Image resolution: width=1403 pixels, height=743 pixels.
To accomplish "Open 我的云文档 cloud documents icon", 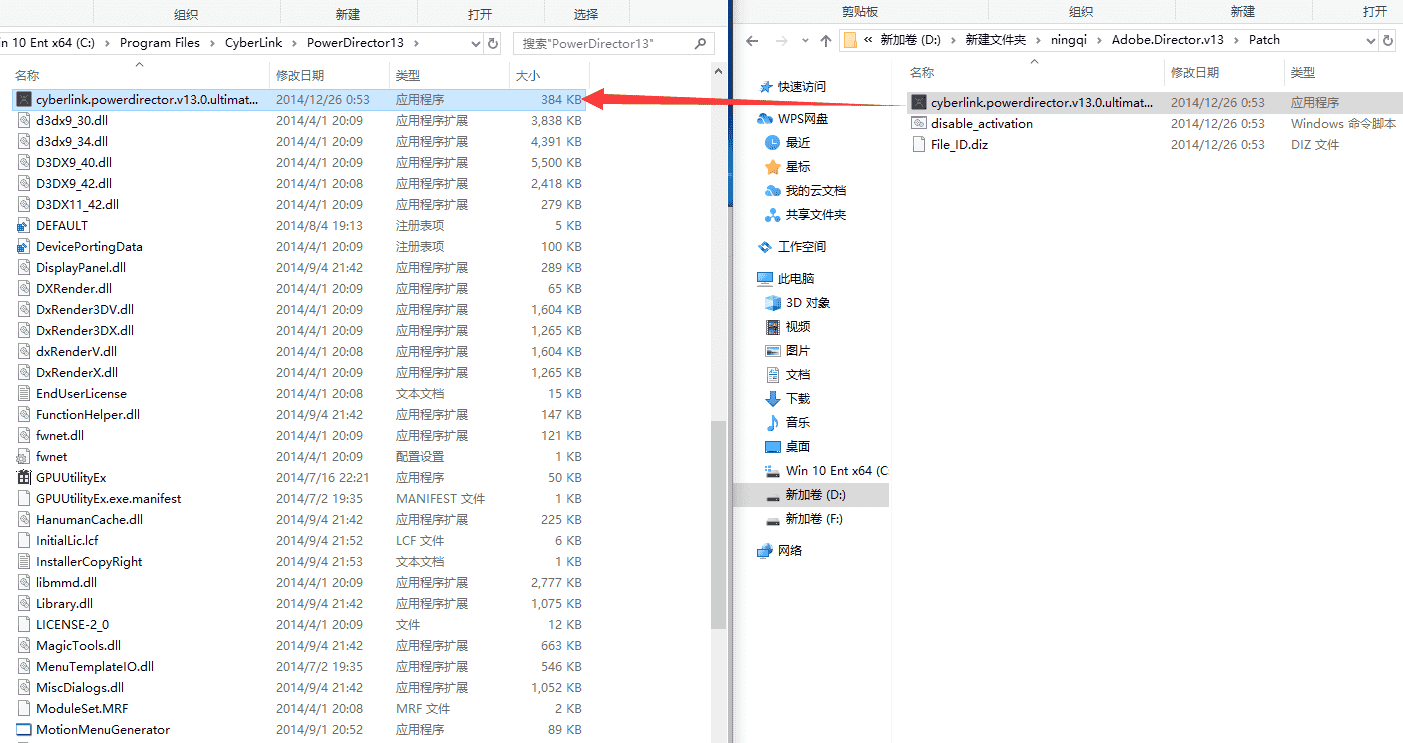I will (772, 191).
